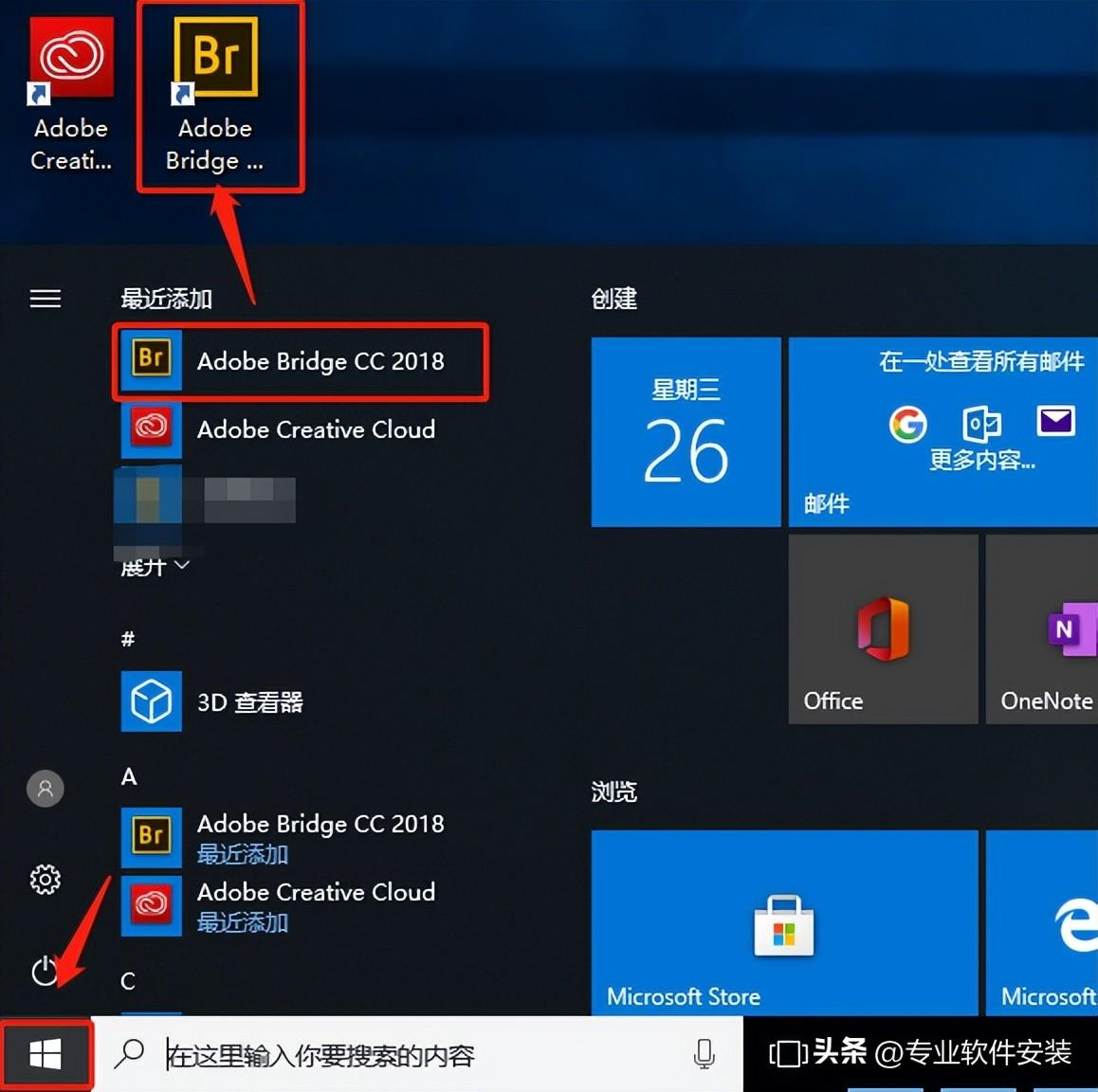Click the C section letter header

tap(128, 981)
